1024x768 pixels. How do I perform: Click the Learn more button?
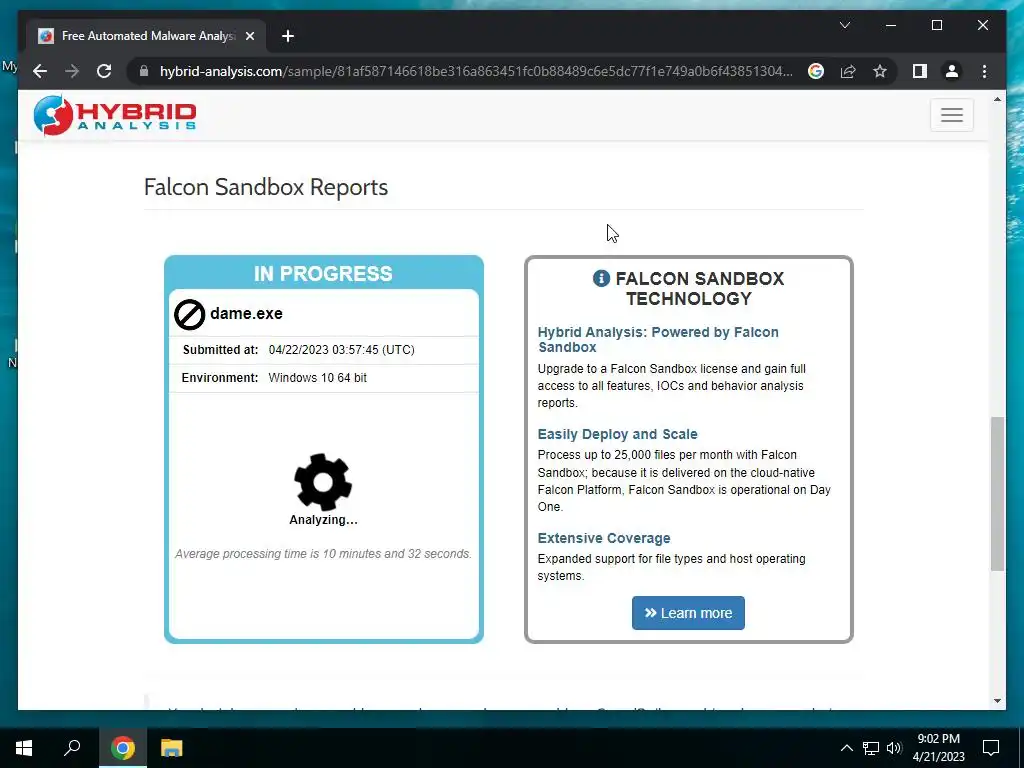[688, 613]
